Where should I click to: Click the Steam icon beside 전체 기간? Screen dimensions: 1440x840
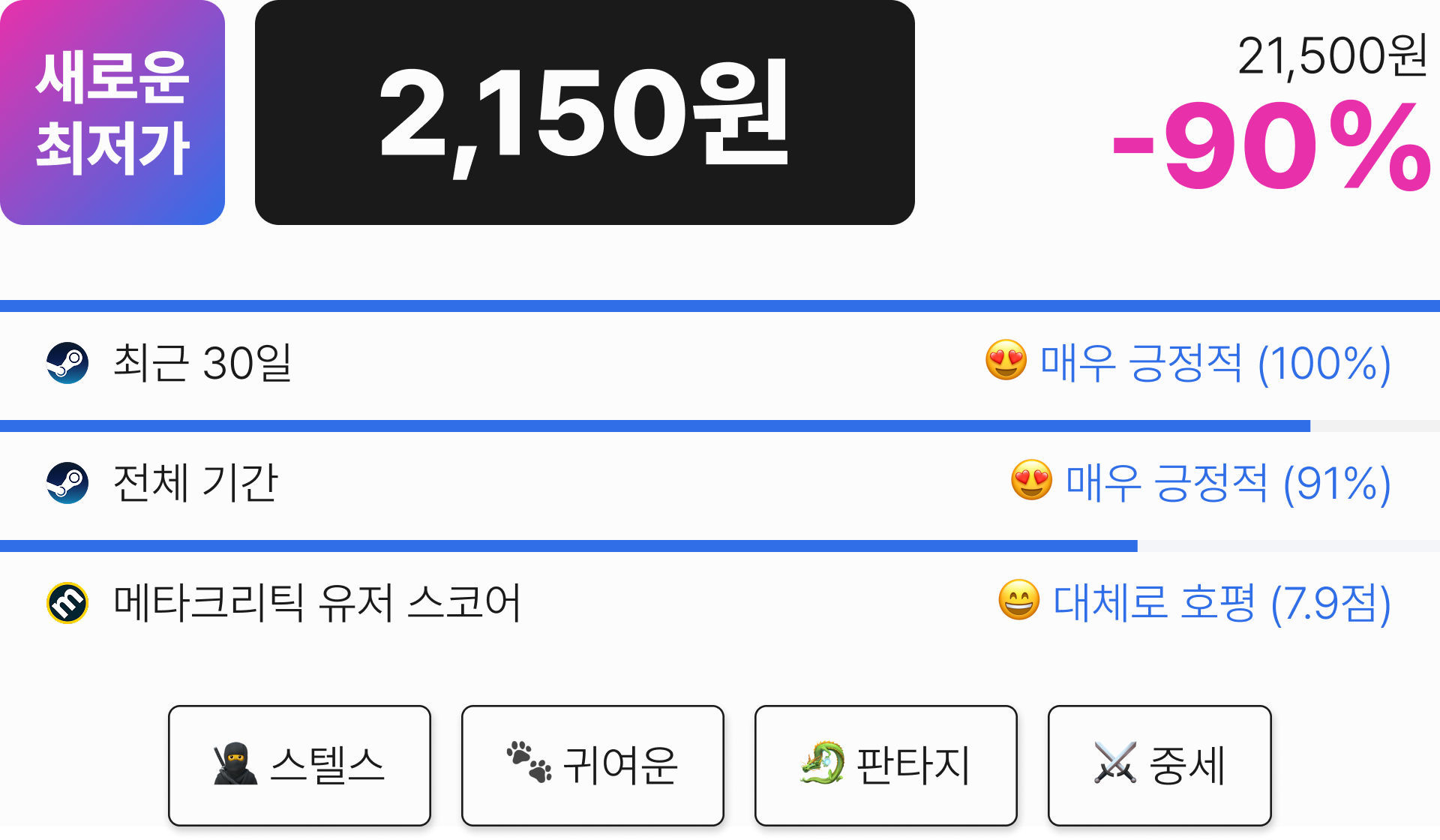pyautogui.click(x=67, y=483)
